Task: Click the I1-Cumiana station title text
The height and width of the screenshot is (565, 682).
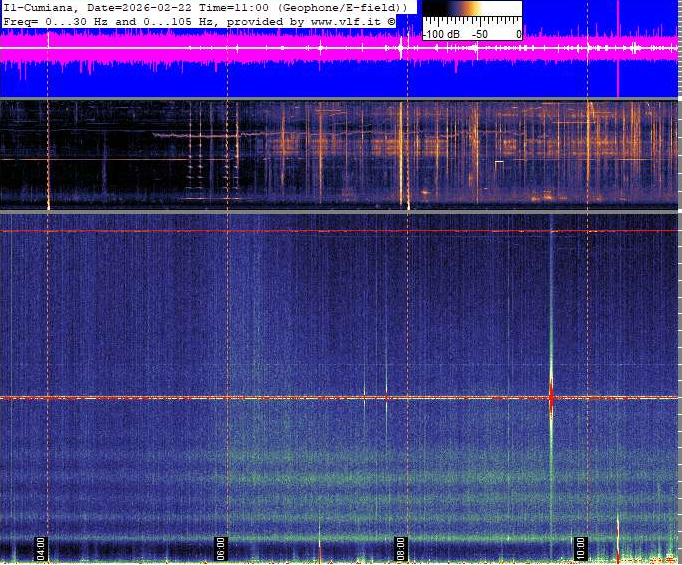Action: pyautogui.click(x=41, y=7)
